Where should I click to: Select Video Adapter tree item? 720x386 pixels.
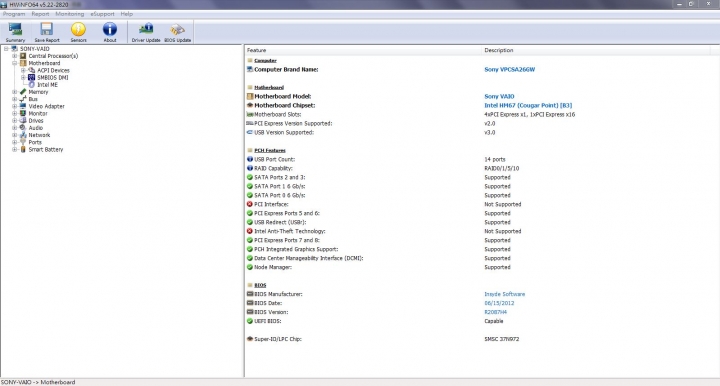point(46,106)
